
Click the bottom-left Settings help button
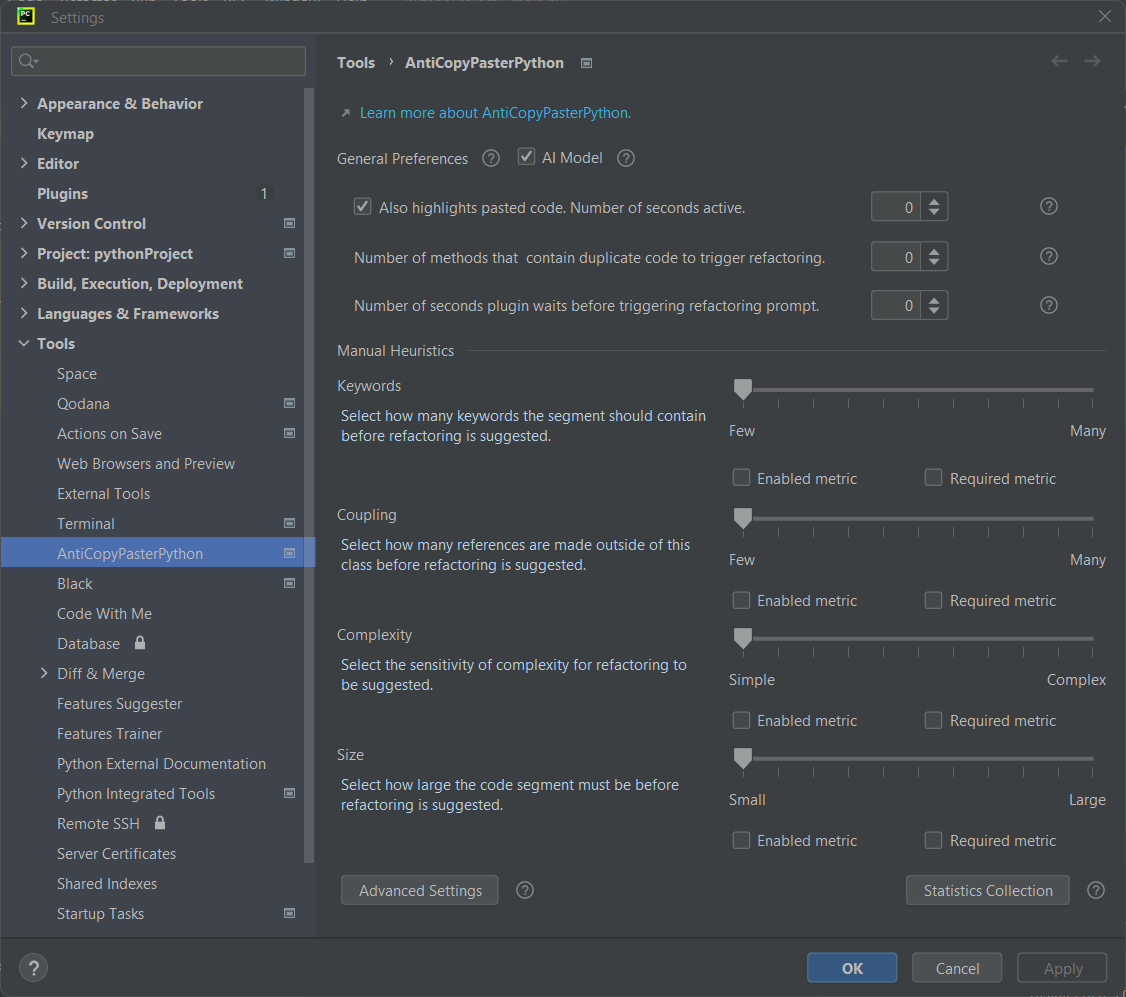[33, 968]
